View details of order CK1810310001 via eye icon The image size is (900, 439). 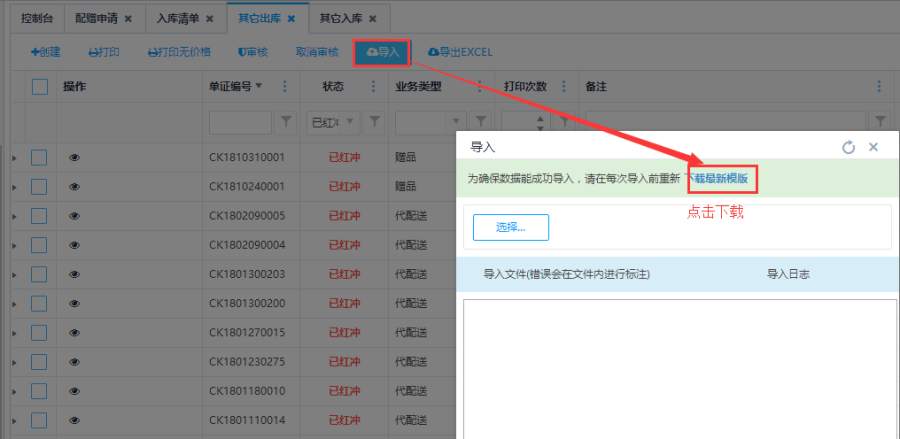[74, 157]
